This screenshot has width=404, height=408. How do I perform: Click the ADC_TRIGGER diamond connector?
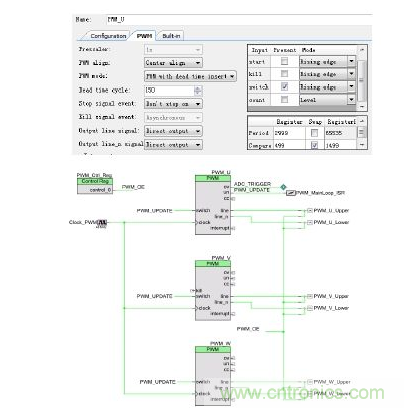[x=283, y=187]
